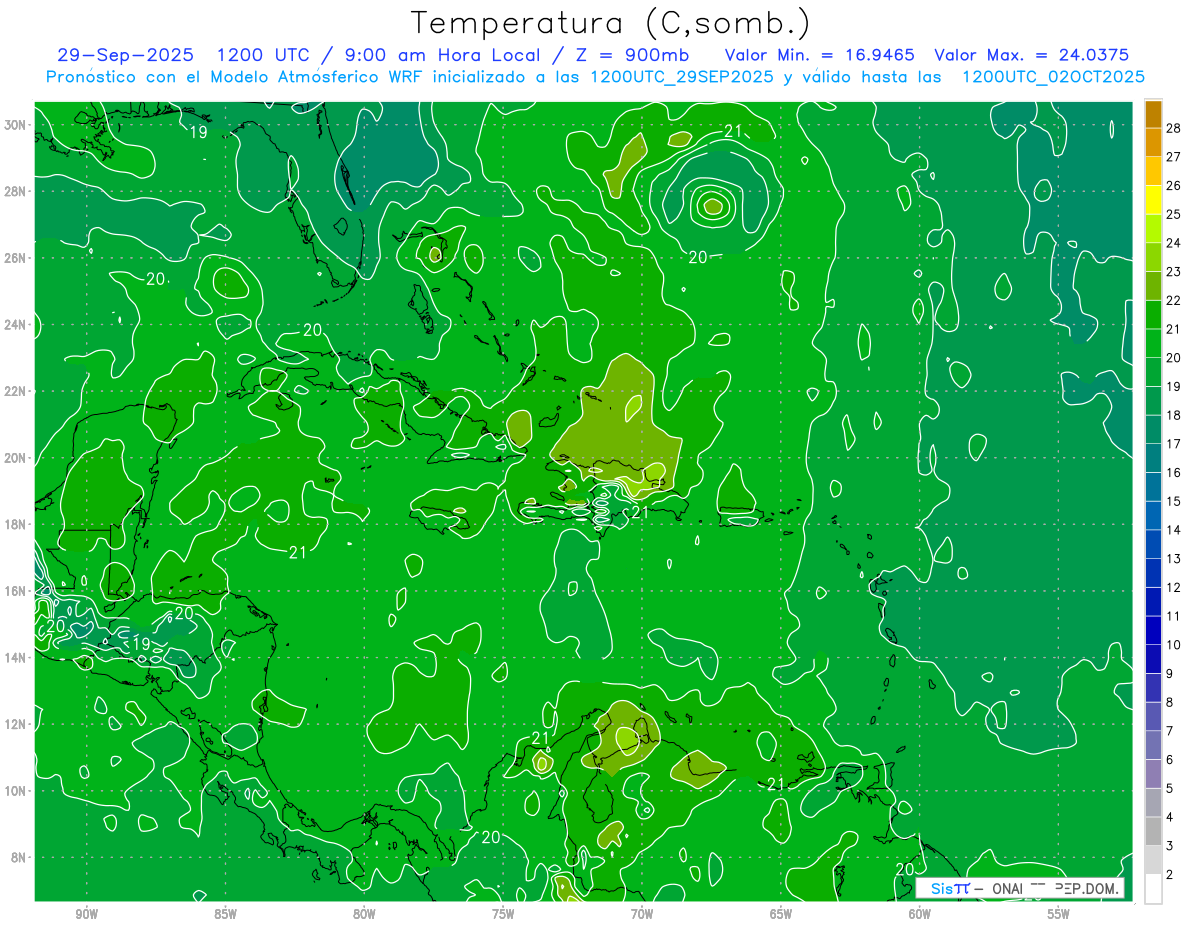Click the 55W longitude axis label

tap(1058, 914)
